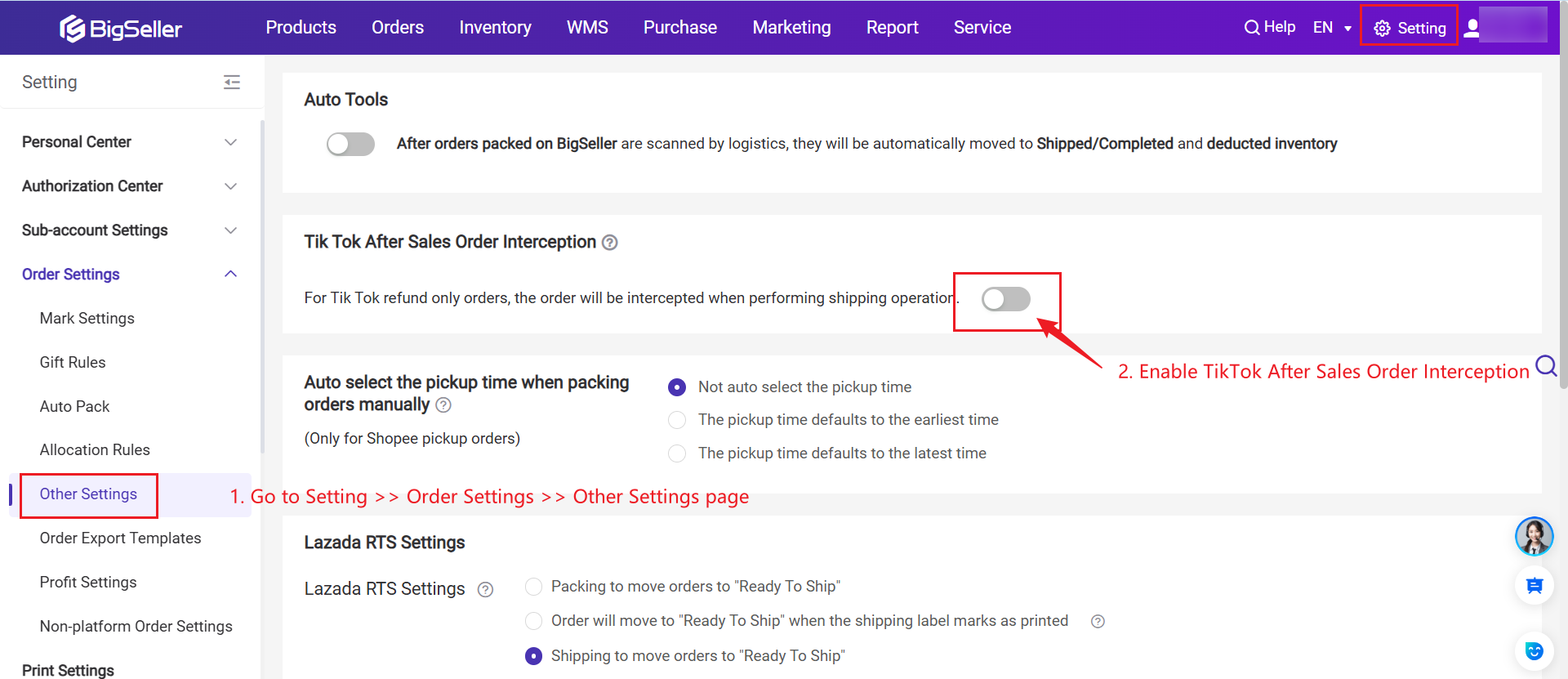
Task: Open Allocation Rules
Action: [x=95, y=450]
